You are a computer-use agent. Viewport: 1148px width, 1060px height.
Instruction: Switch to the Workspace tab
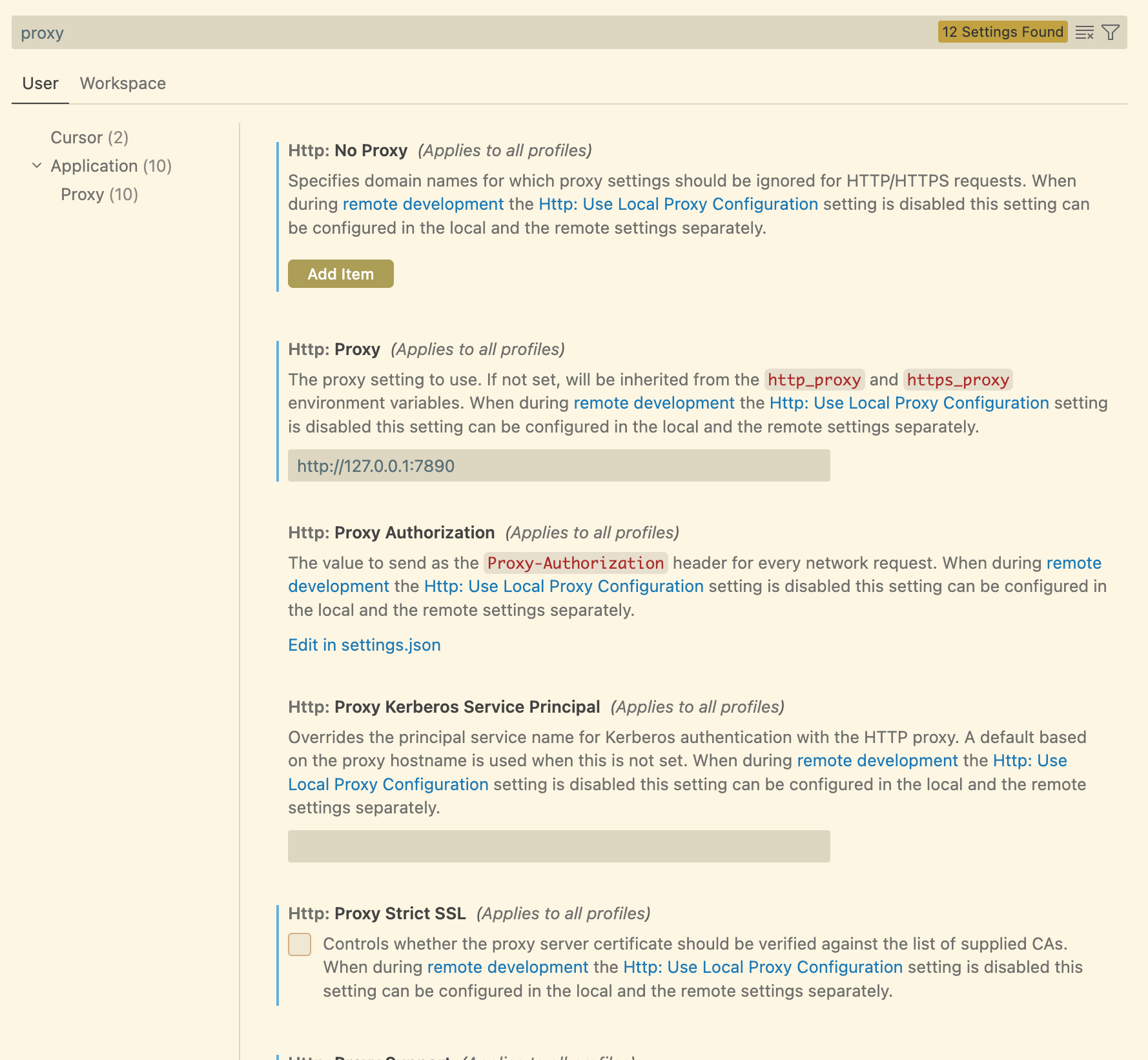(123, 83)
